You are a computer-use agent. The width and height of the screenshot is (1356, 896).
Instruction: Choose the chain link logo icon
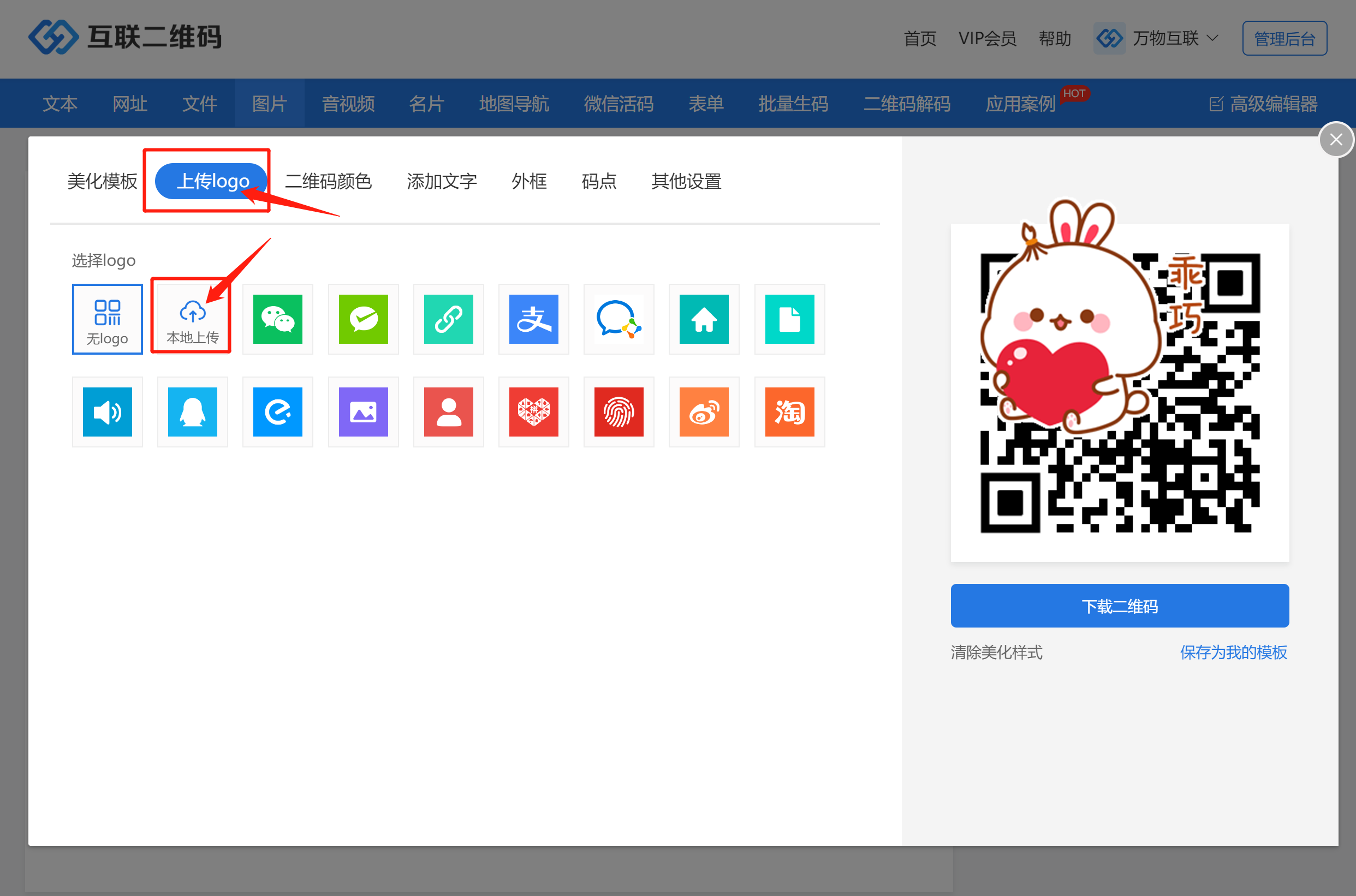(448, 319)
